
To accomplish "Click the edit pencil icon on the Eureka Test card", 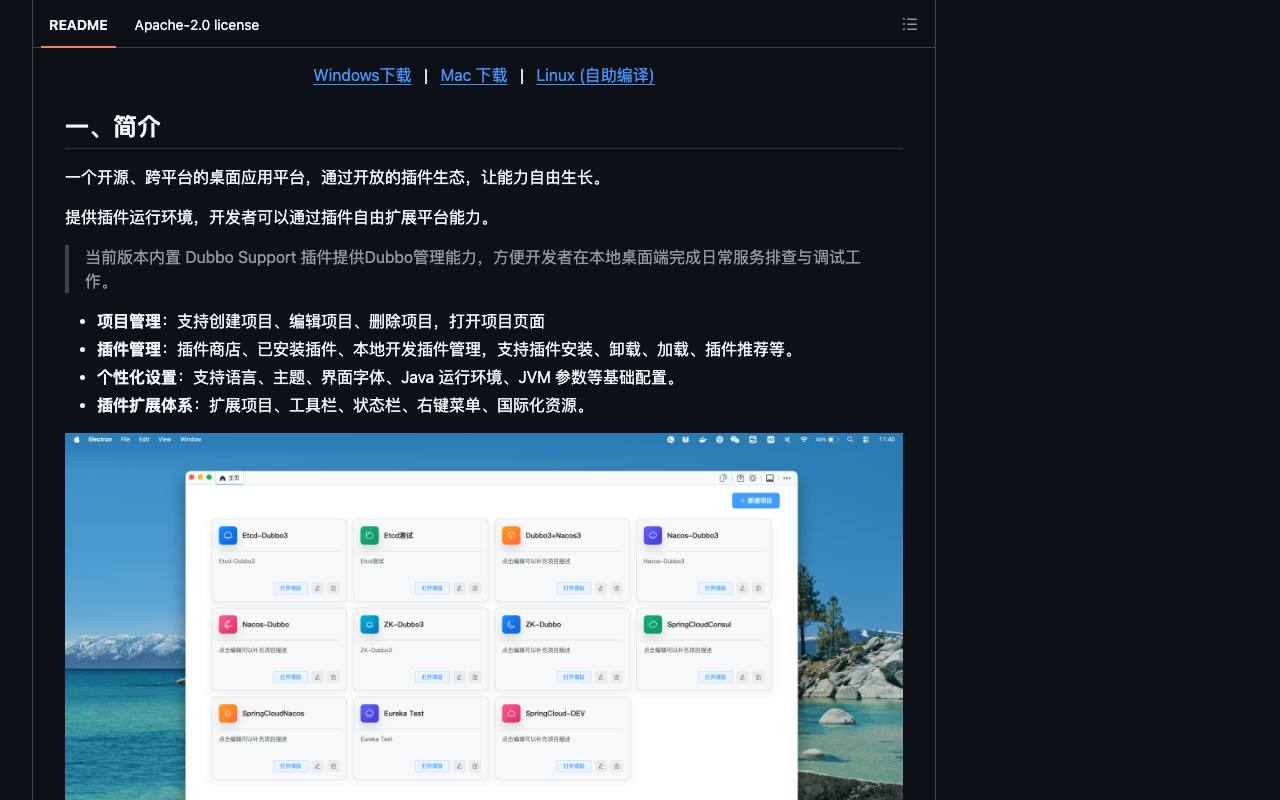I will click(460, 766).
